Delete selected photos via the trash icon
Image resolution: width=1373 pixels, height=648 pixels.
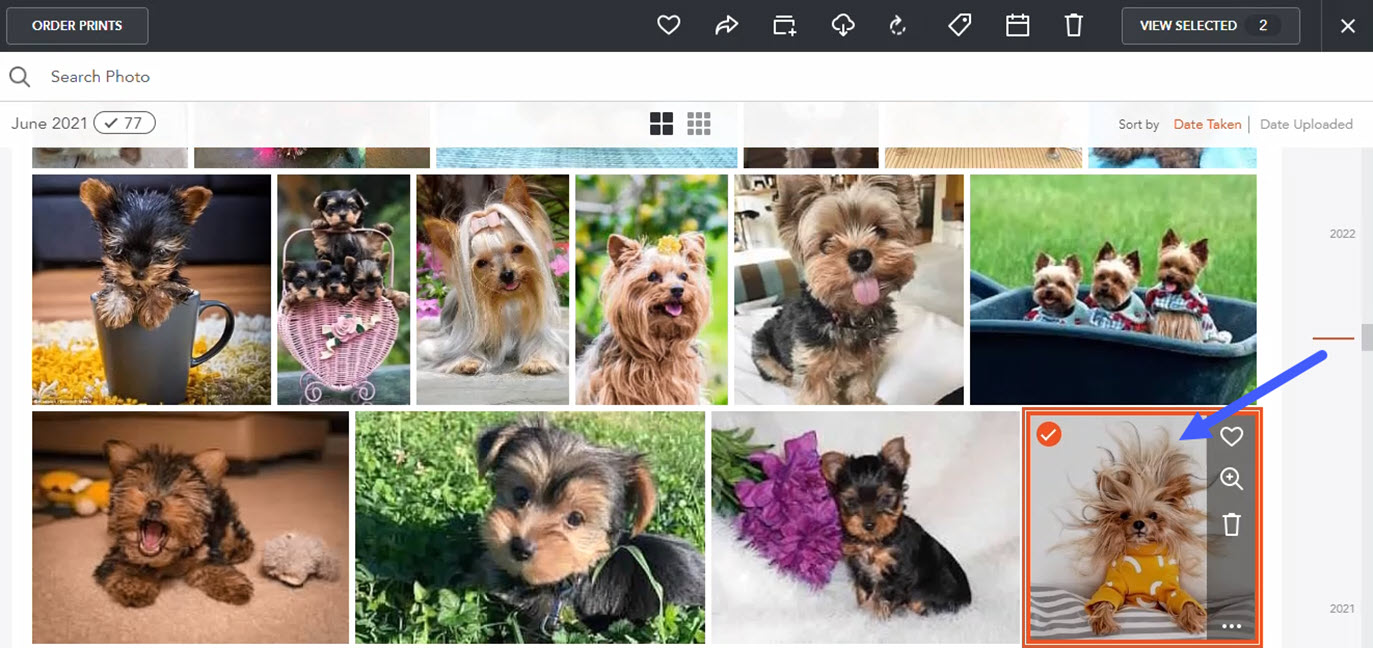tap(1074, 25)
